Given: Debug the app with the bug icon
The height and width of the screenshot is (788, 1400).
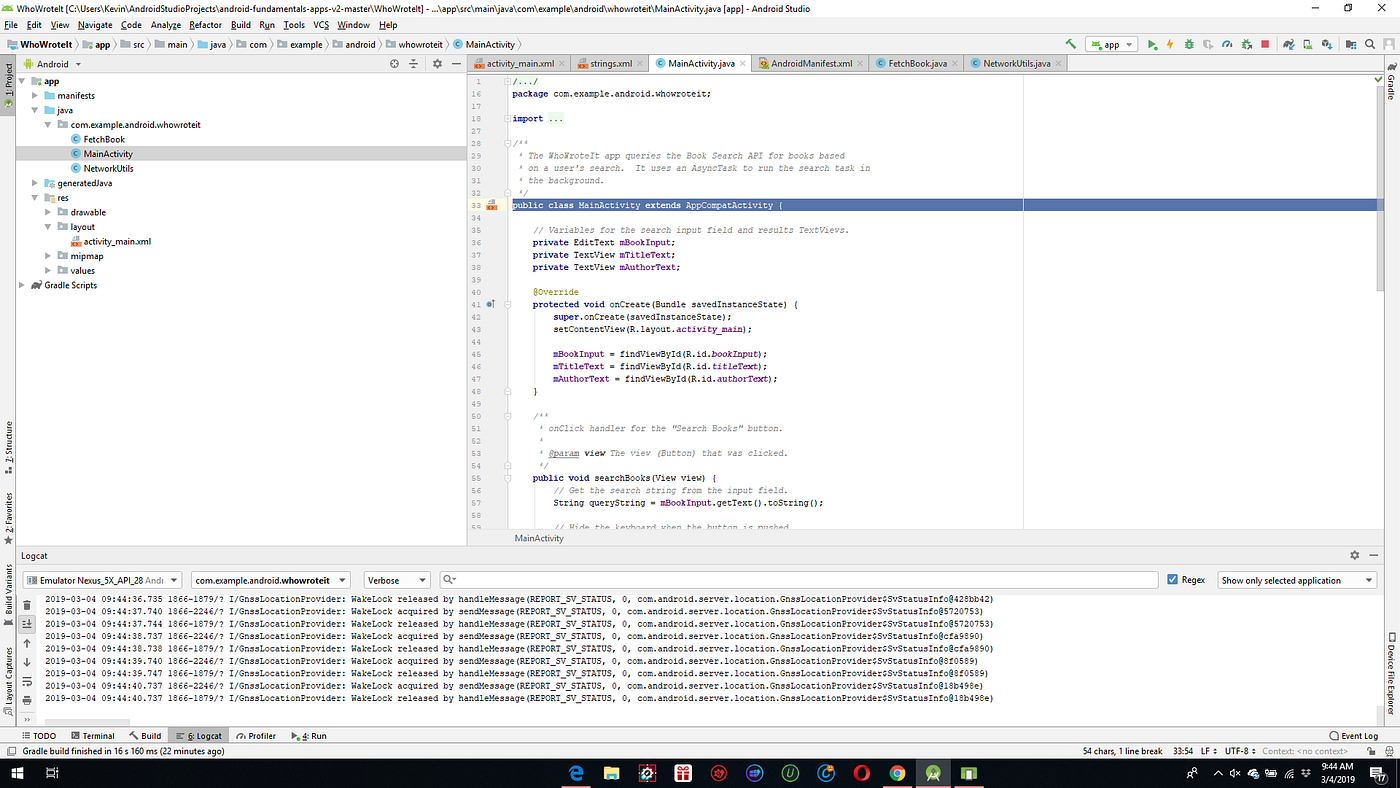Looking at the screenshot, I should click(x=1190, y=44).
